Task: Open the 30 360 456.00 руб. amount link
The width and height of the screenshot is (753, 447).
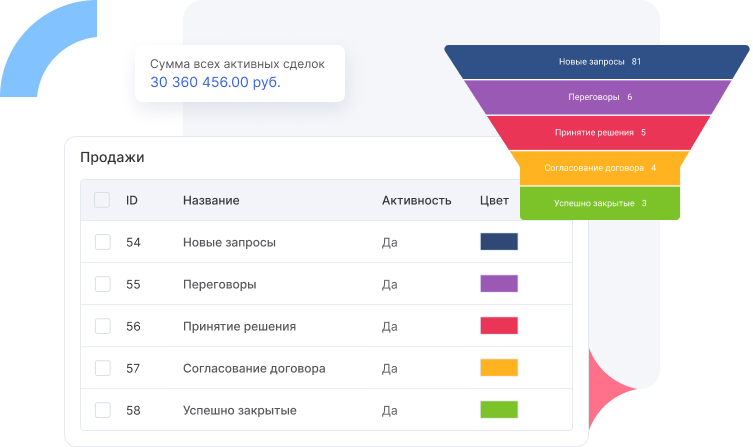Action: pyautogui.click(x=215, y=83)
